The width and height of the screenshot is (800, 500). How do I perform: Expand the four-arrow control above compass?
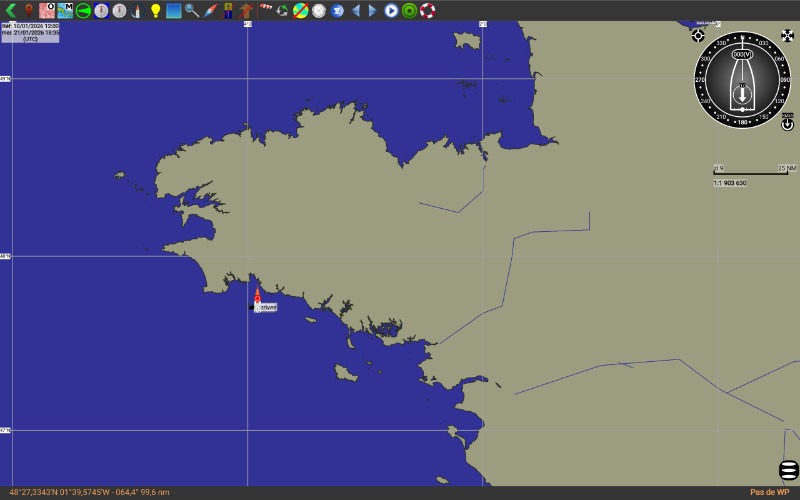787,36
